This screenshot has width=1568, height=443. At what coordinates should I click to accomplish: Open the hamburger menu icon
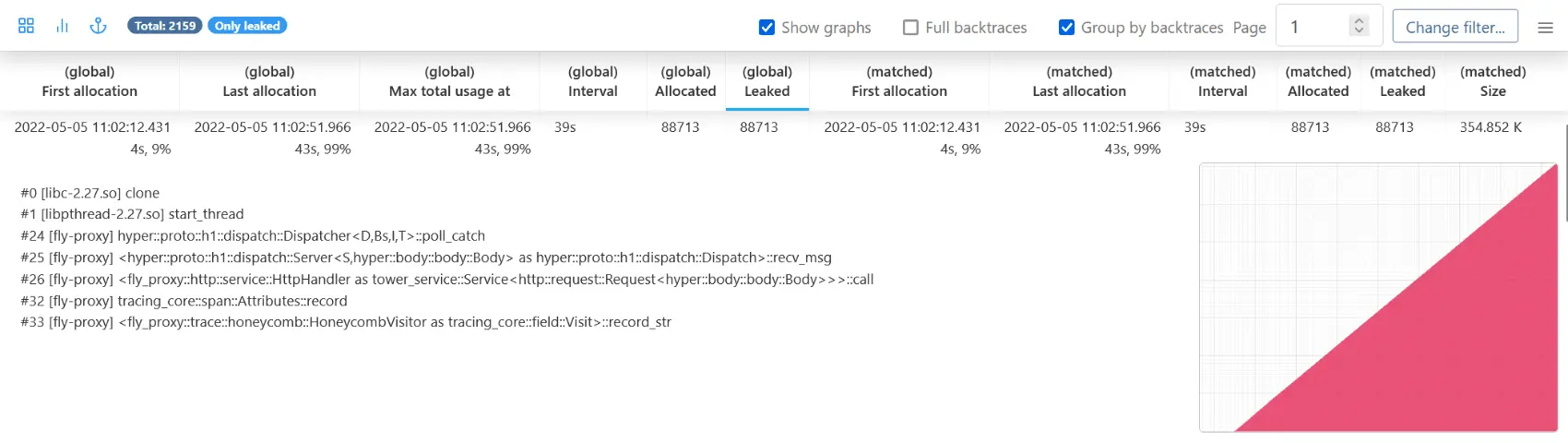click(x=1546, y=28)
